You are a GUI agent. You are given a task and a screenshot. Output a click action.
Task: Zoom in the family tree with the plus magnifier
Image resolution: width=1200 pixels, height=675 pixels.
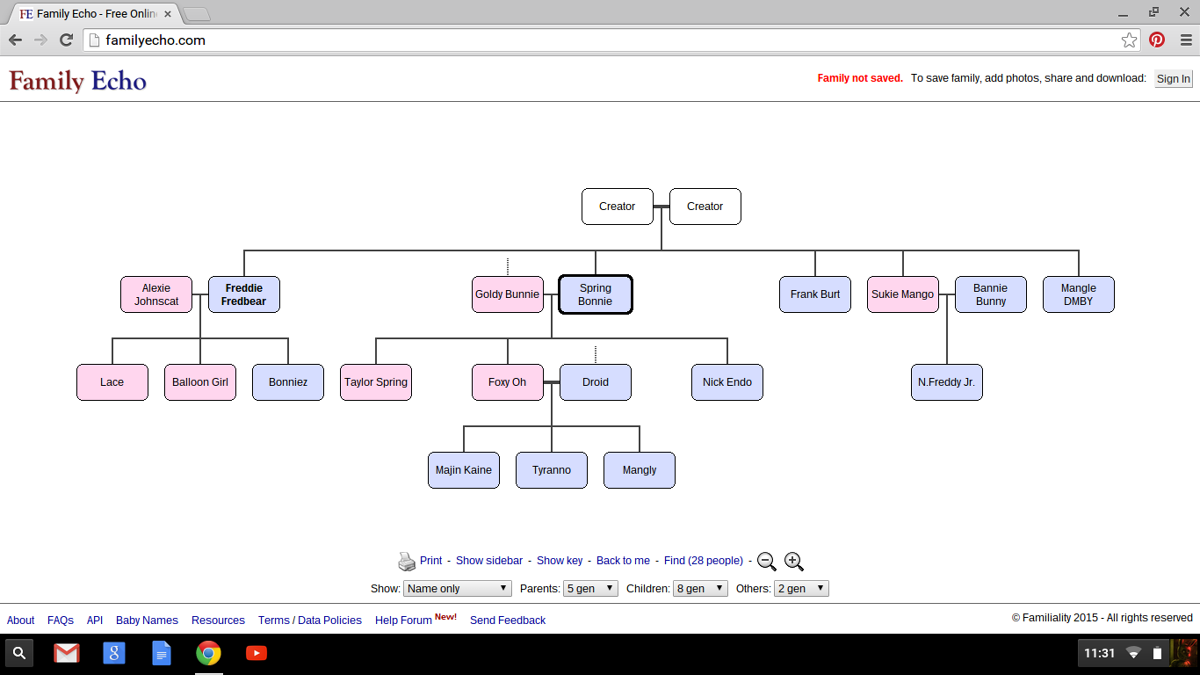tap(794, 561)
